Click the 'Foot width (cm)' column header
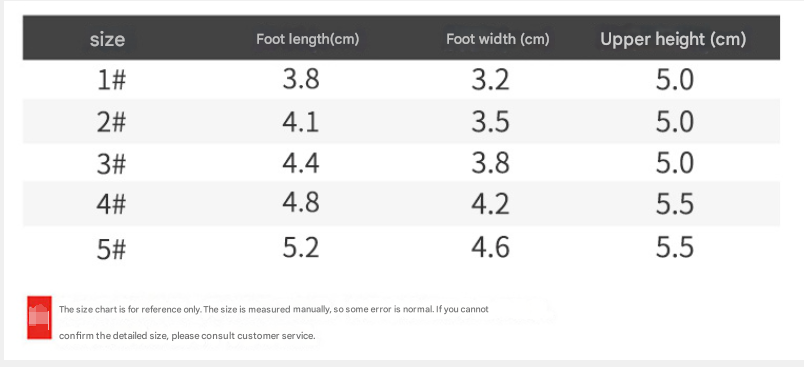 [x=497, y=39]
